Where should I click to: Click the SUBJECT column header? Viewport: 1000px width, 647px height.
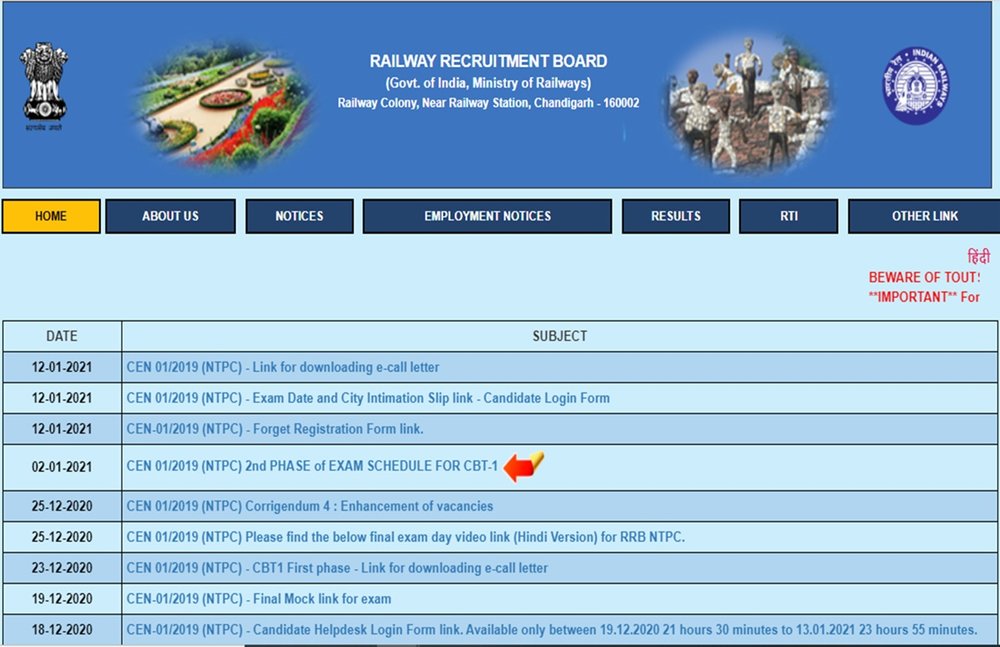click(x=560, y=336)
